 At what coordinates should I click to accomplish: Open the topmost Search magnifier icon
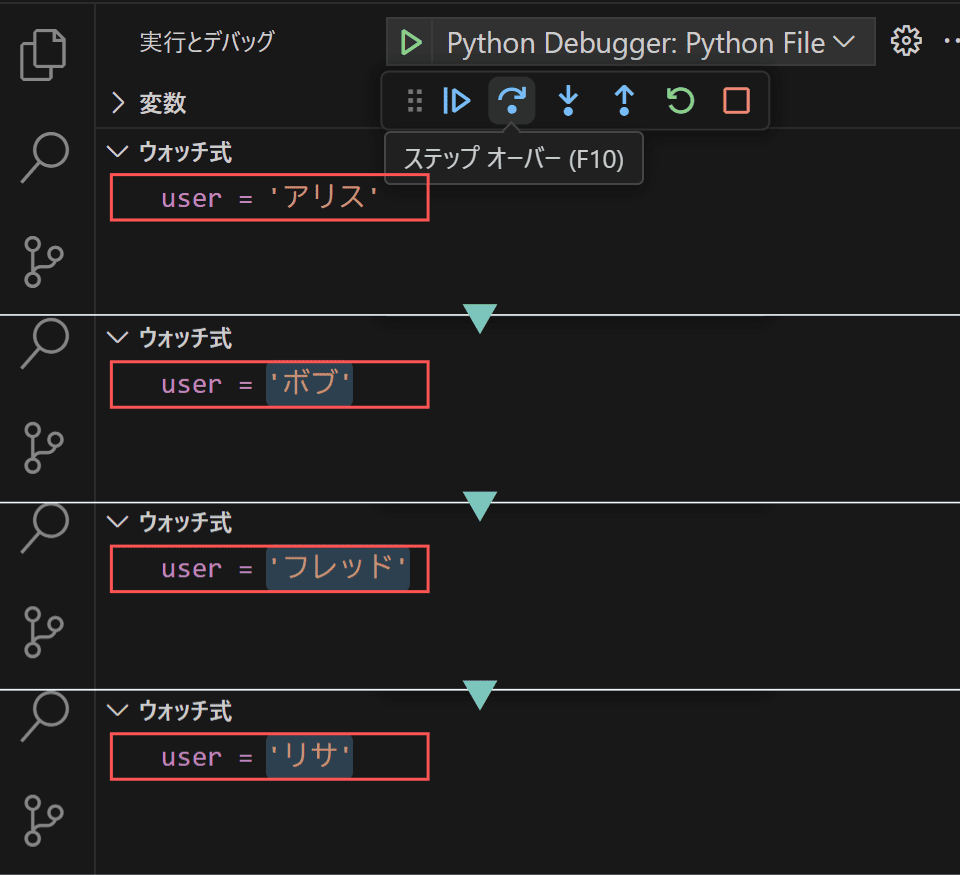[44, 157]
